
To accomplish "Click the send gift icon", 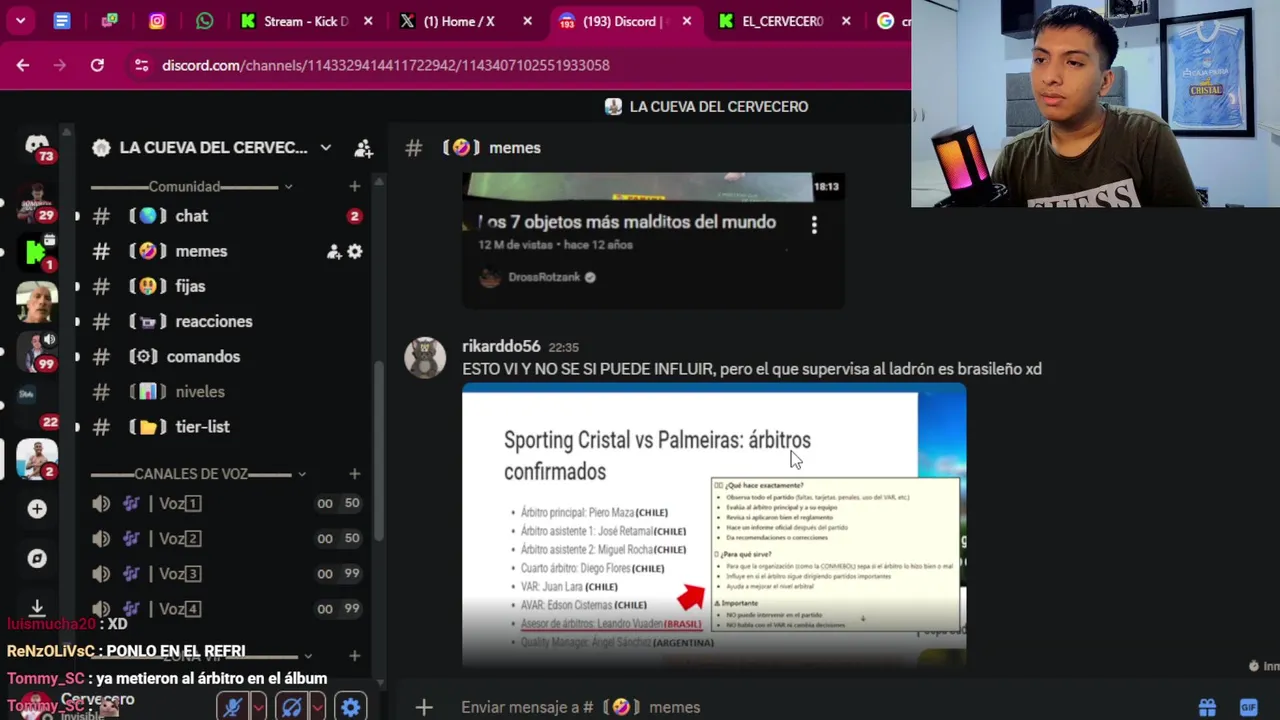I will (x=1208, y=707).
